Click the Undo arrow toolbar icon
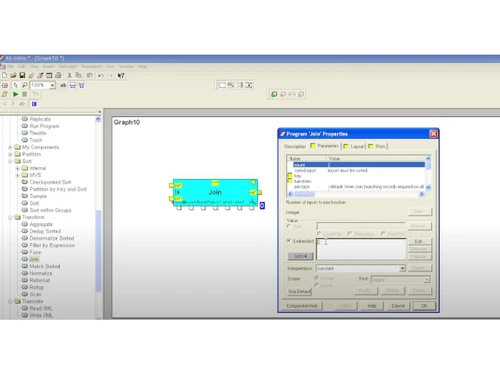The height and width of the screenshot is (375, 500). pos(101,76)
